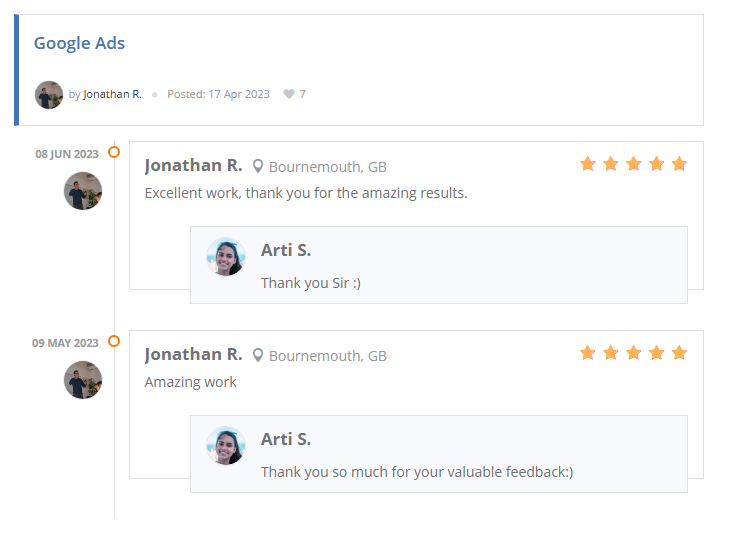
Task: Select the 08 JUN 2023 timeline marker
Action: tap(114, 152)
